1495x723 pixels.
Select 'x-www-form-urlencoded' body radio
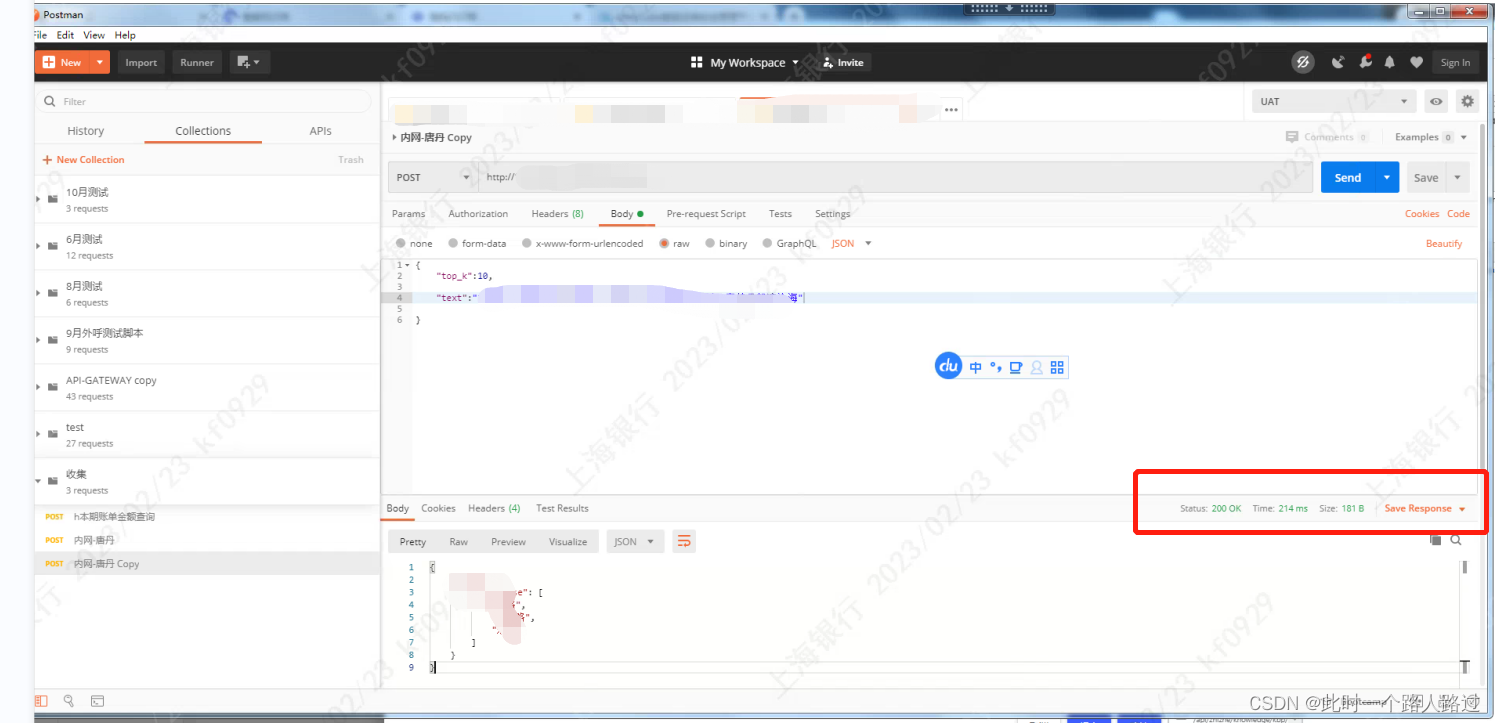(x=527, y=243)
